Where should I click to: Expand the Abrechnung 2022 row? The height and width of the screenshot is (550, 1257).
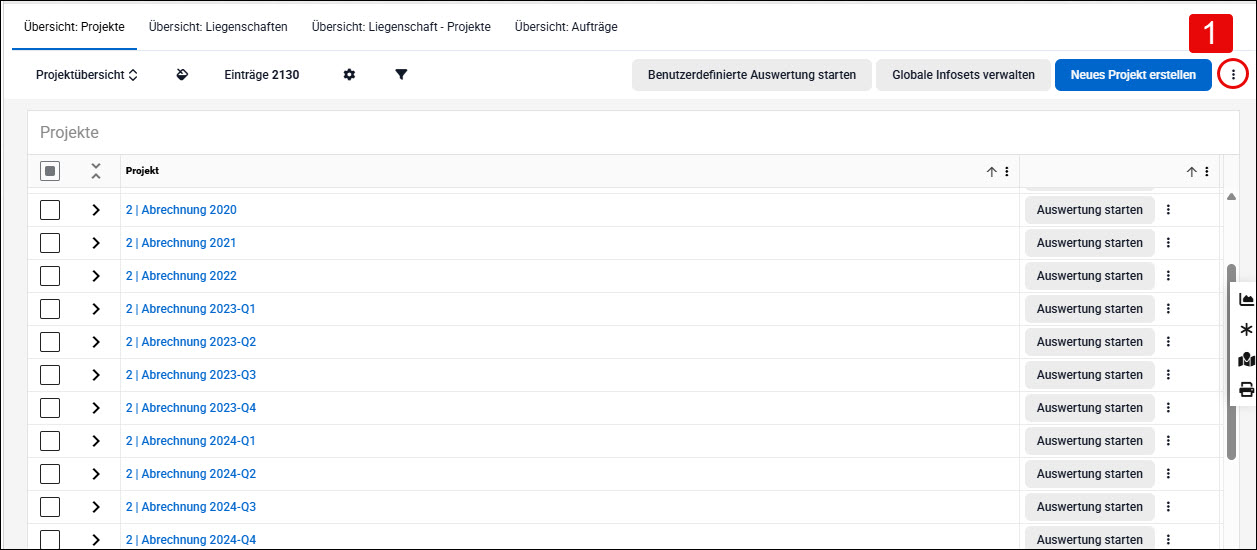coord(96,276)
